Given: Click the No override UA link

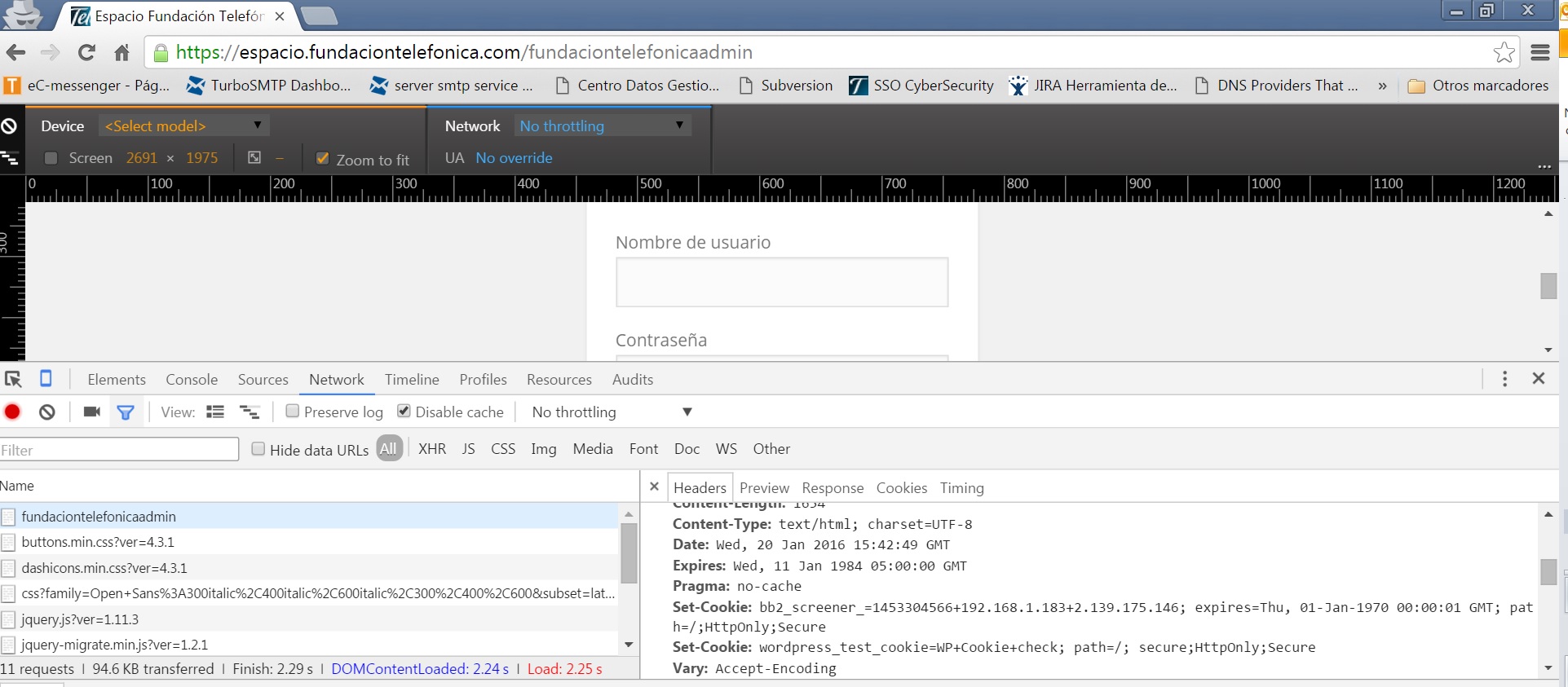Looking at the screenshot, I should coord(514,158).
